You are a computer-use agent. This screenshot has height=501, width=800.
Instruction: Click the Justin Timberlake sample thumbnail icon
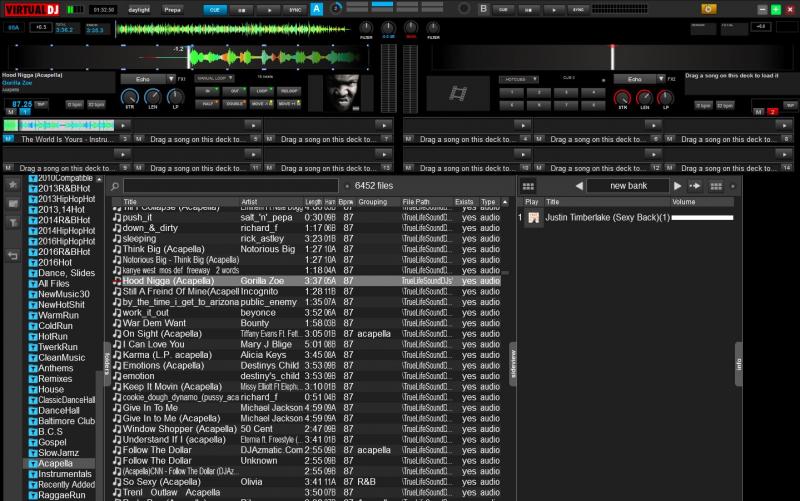[x=534, y=218]
